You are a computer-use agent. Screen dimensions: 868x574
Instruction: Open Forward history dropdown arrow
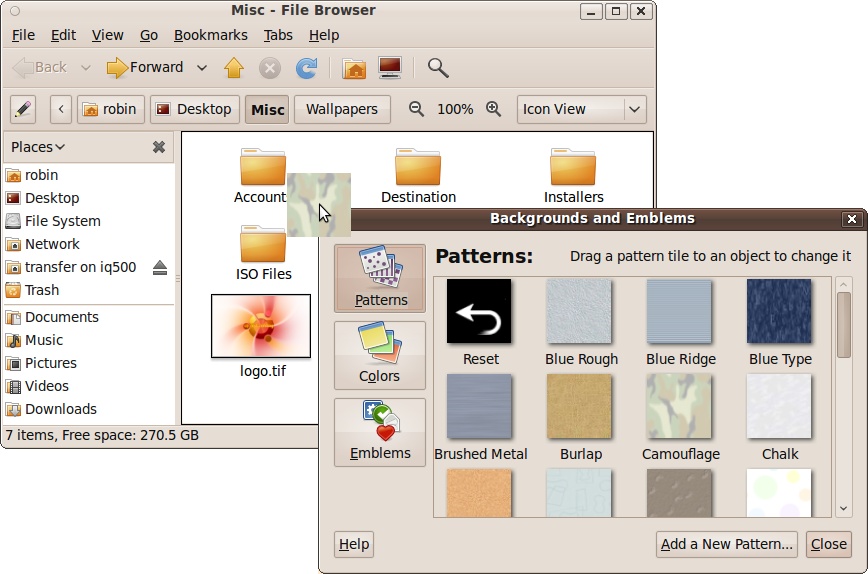pyautogui.click(x=202, y=68)
